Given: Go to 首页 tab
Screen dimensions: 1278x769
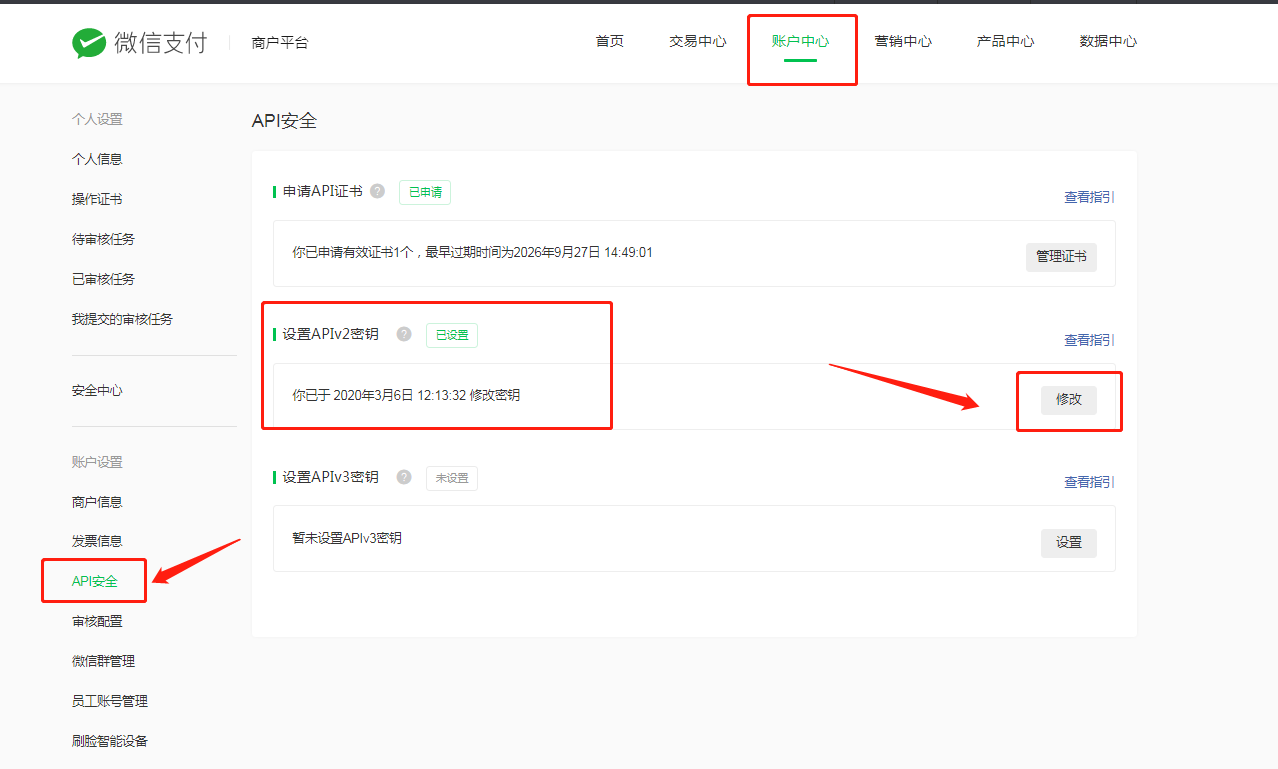Looking at the screenshot, I should point(610,42).
